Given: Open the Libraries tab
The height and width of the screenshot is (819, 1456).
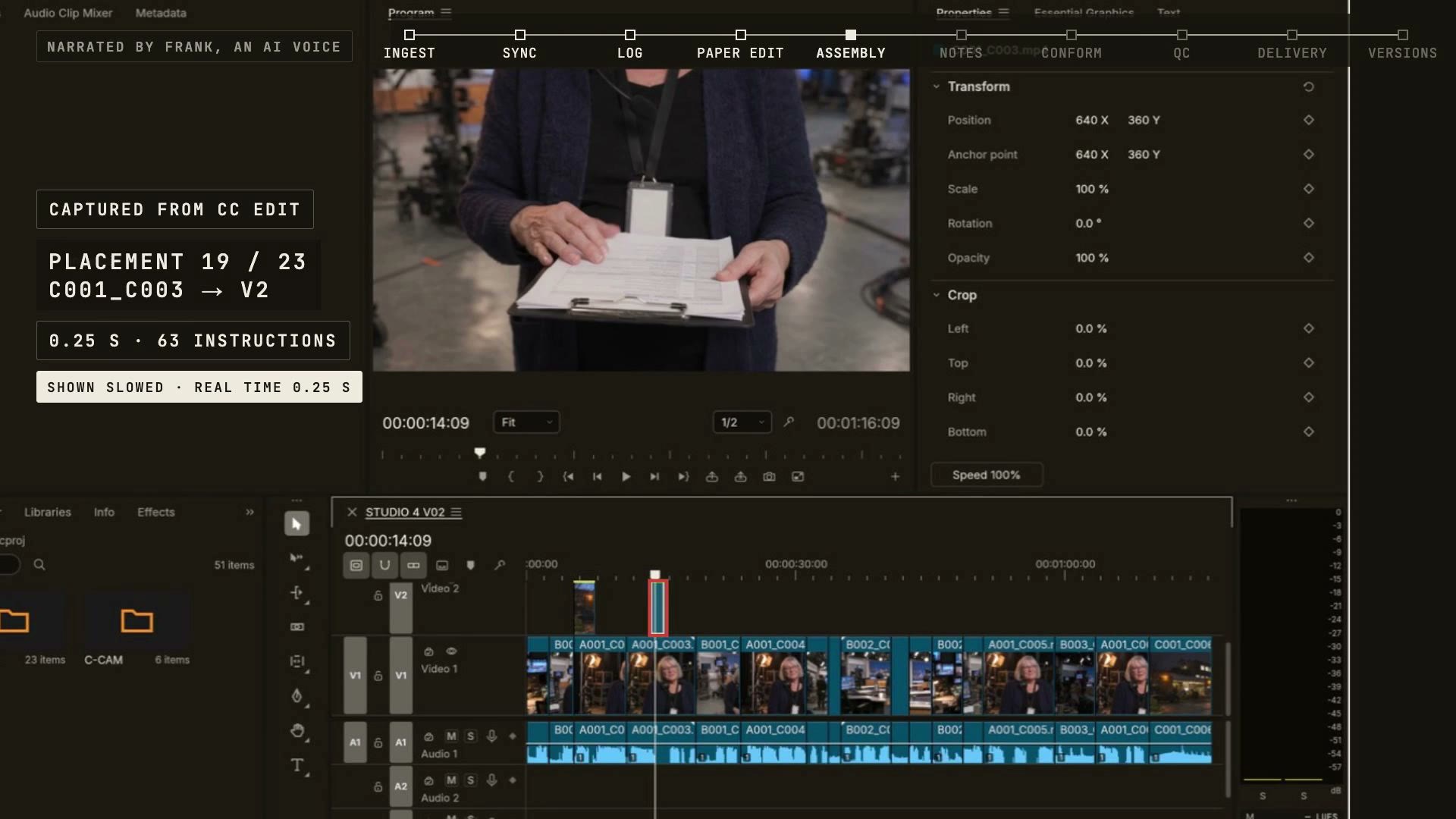Looking at the screenshot, I should pyautogui.click(x=47, y=513).
